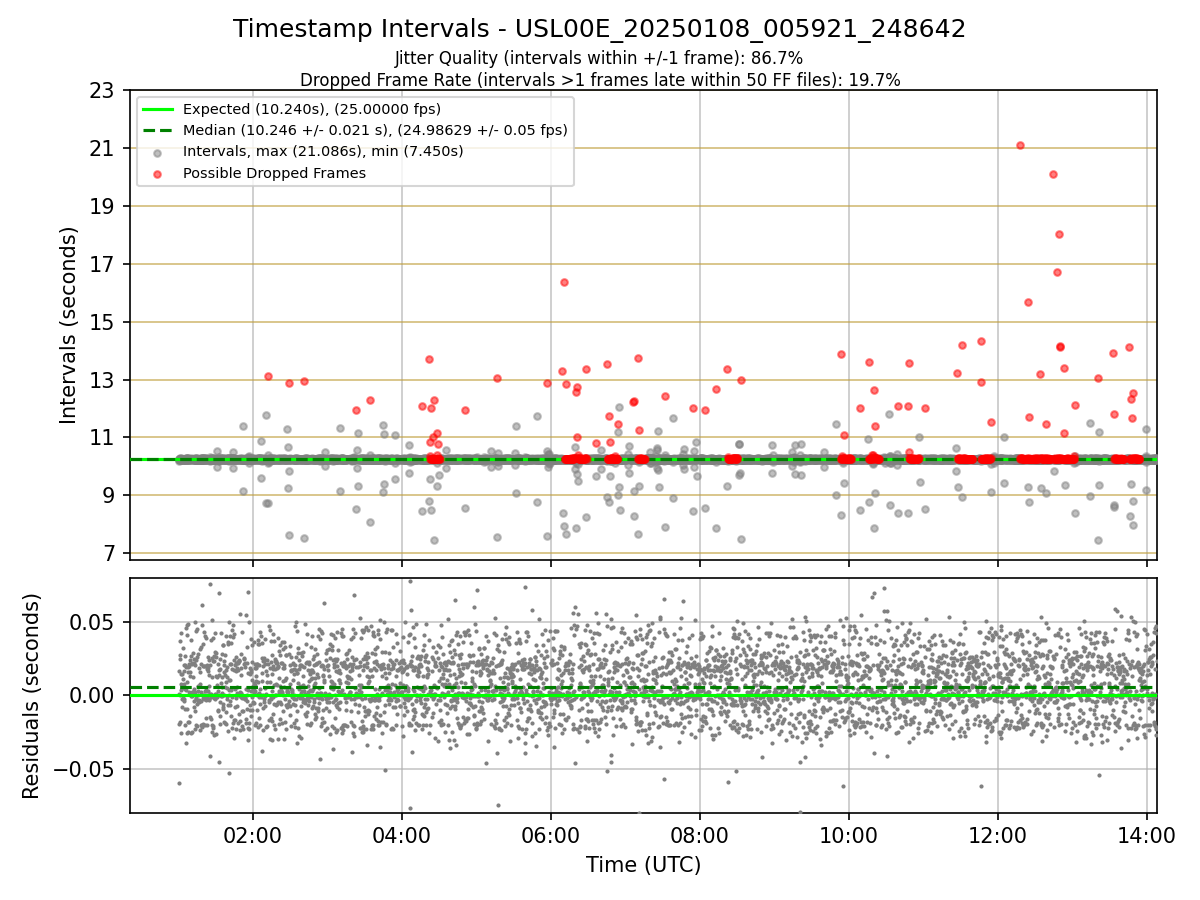Click the grey dot marker in the legend

pos(158,152)
